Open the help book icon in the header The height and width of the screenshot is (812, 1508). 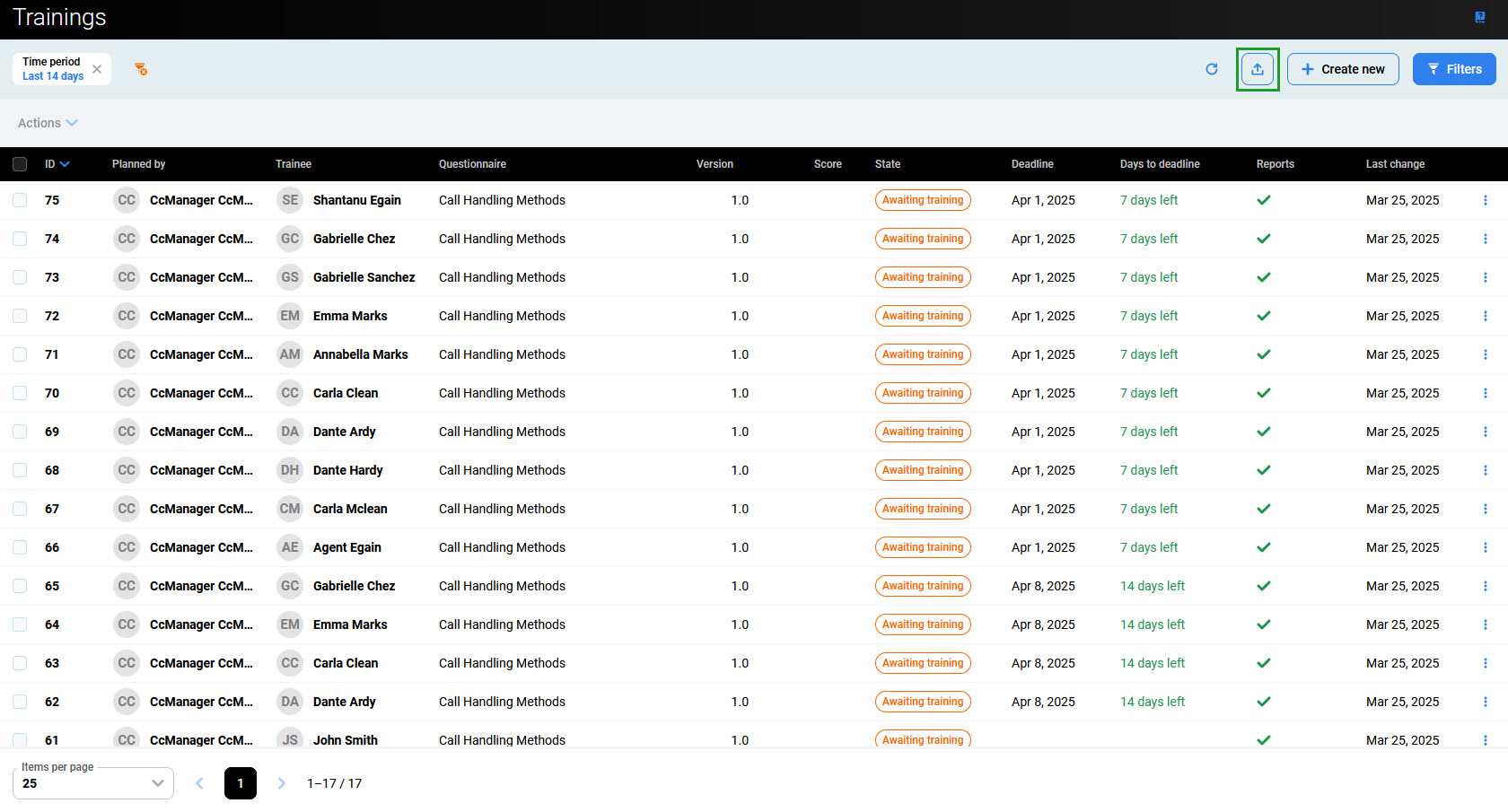[1480, 17]
